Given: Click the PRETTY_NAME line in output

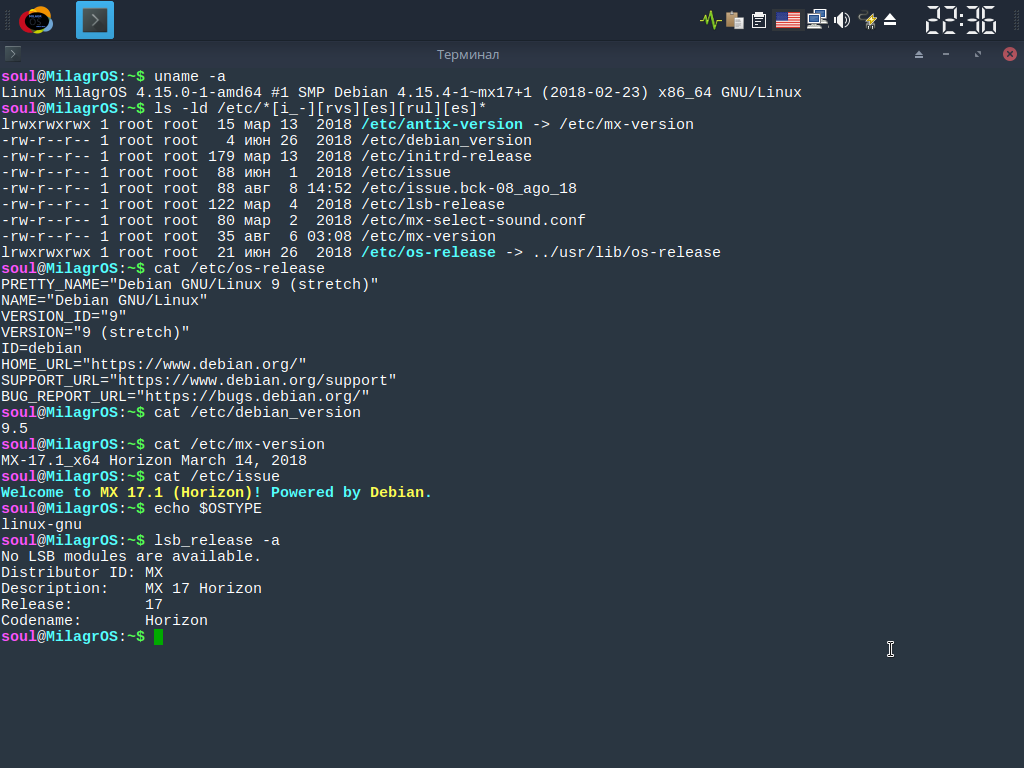Looking at the screenshot, I should coord(190,285).
